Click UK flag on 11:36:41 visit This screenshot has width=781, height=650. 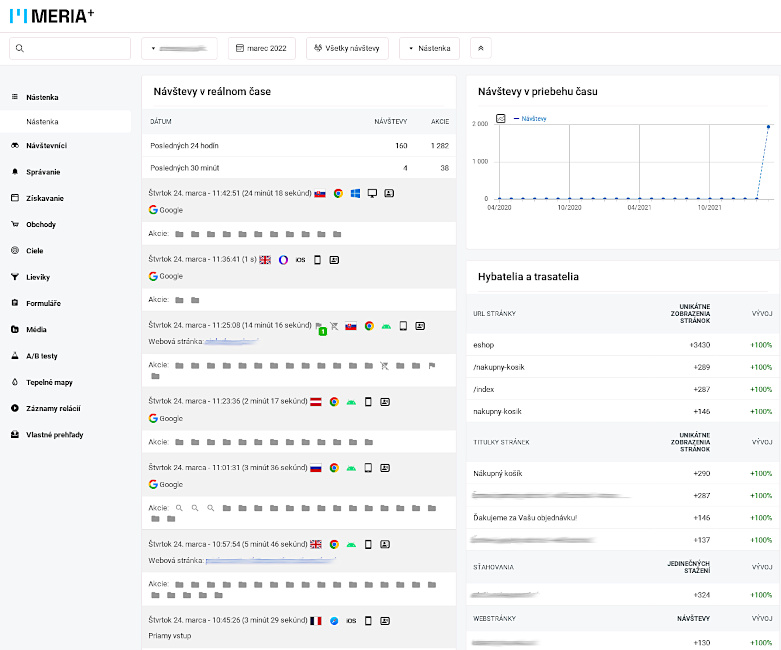click(x=265, y=260)
